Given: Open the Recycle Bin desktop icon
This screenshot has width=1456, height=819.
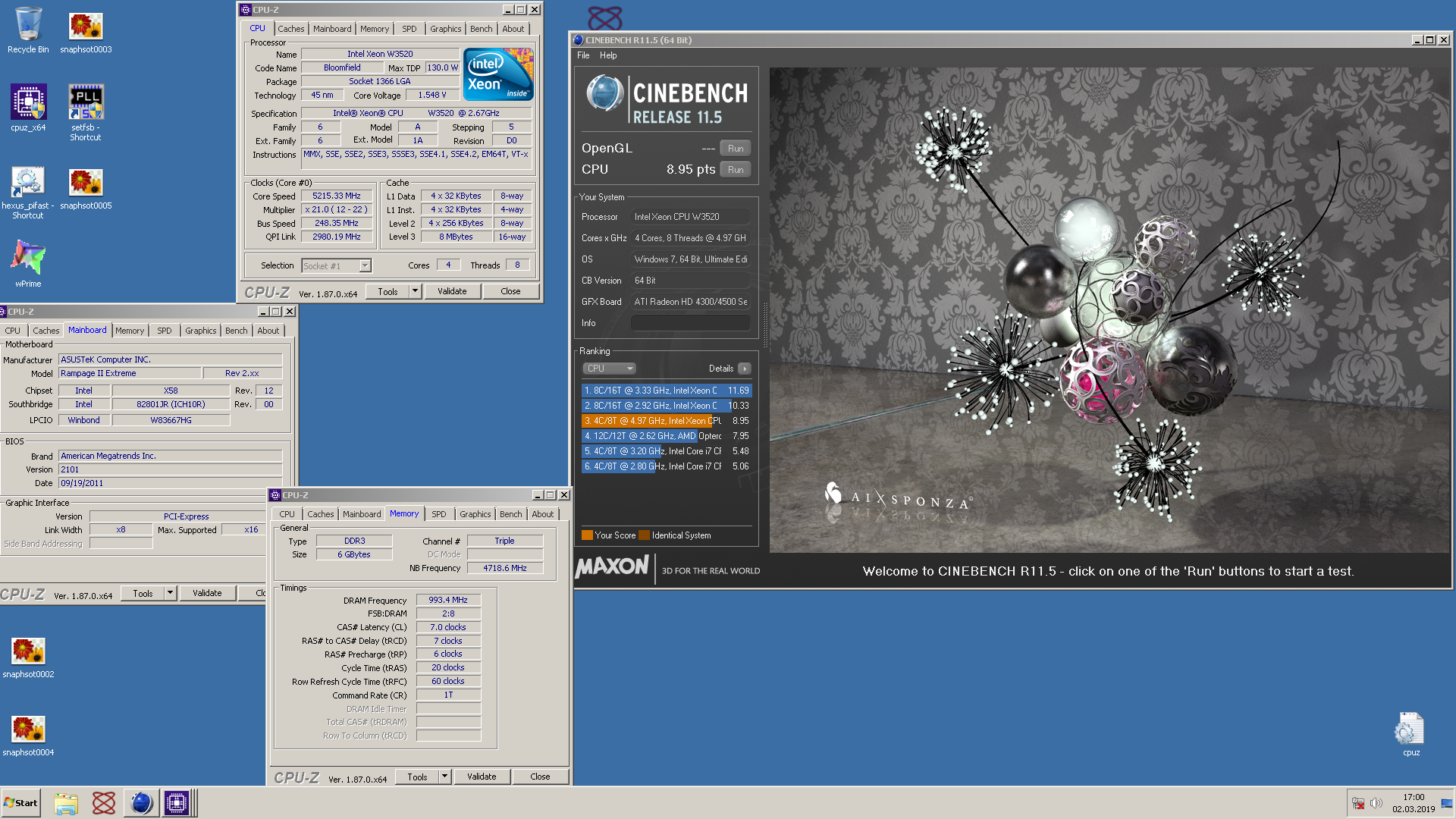Looking at the screenshot, I should coord(28,30).
